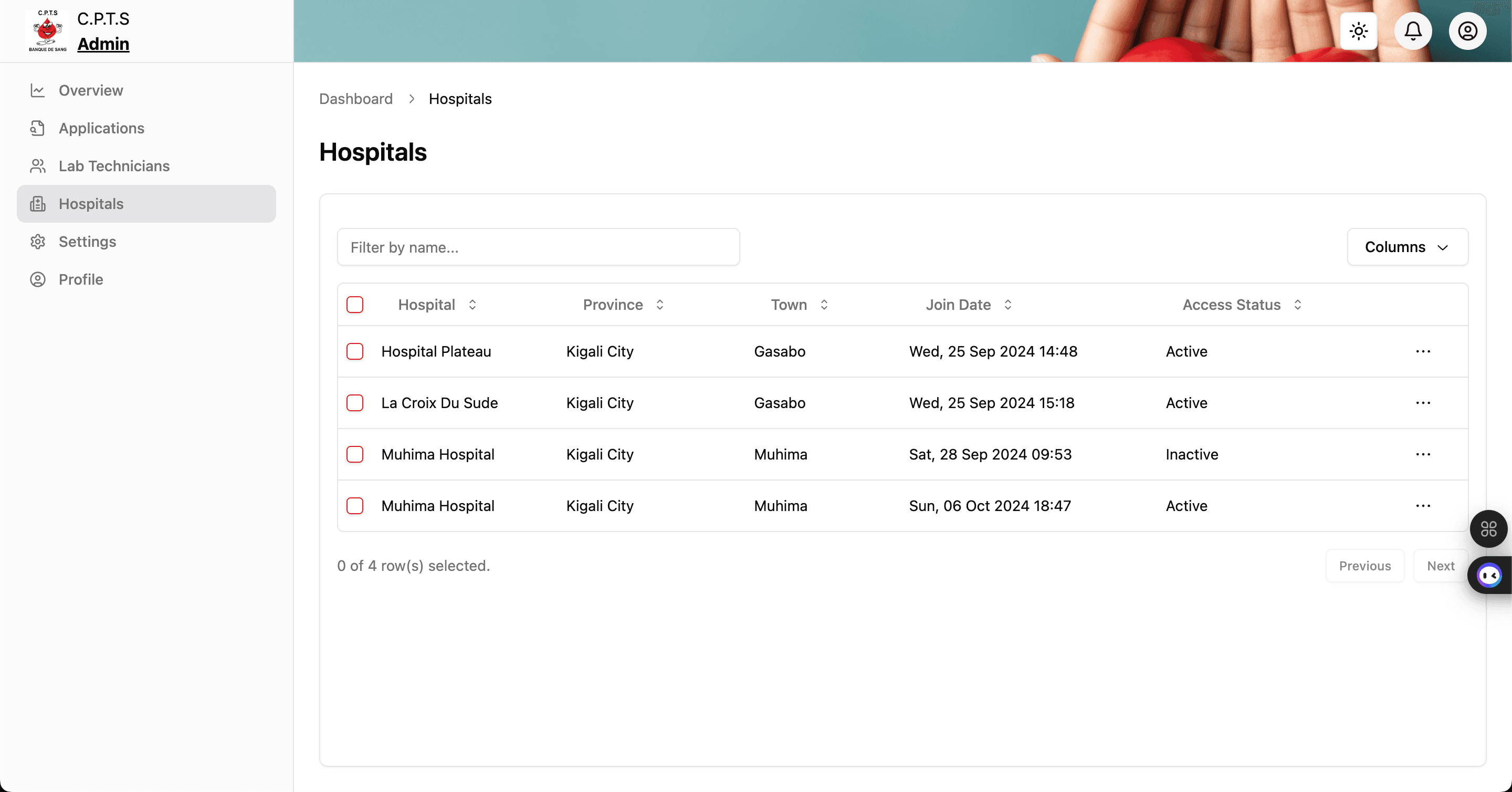The width and height of the screenshot is (1512, 792).
Task: Open actions menu for inactive Muhima Hospital
Action: click(x=1423, y=454)
